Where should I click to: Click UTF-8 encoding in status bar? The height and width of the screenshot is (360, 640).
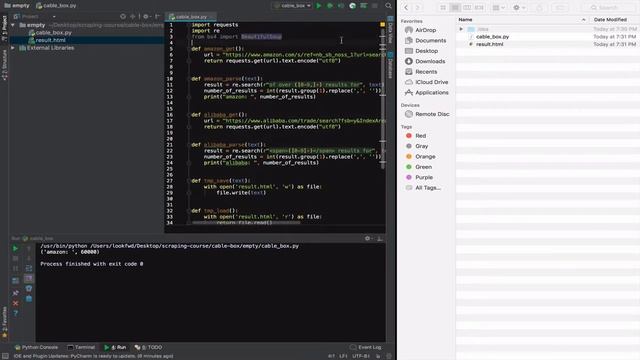[361, 356]
